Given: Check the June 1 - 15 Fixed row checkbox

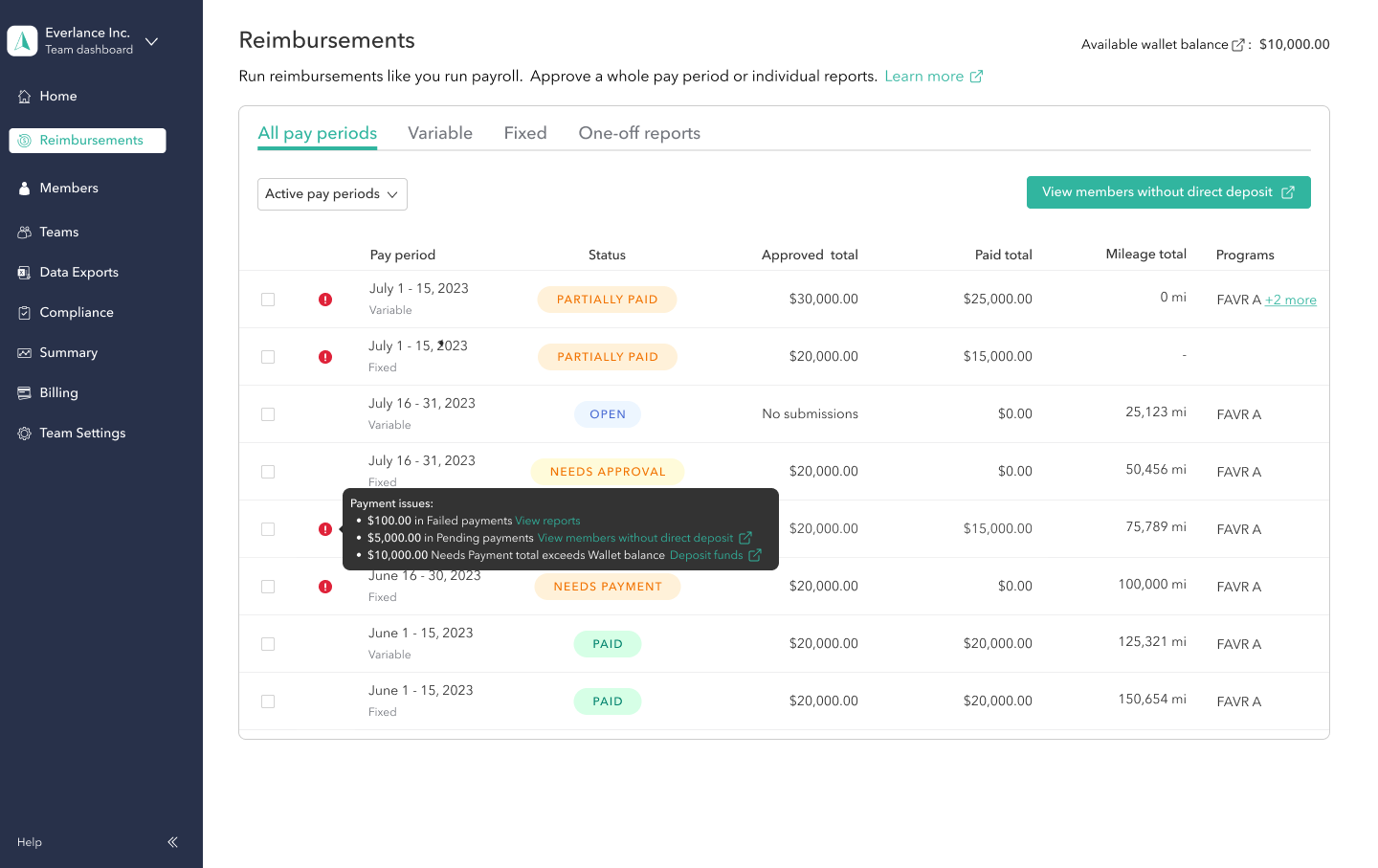Looking at the screenshot, I should (268, 701).
